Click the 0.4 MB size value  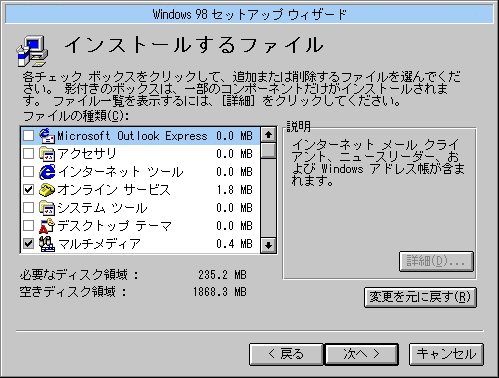(x=234, y=244)
